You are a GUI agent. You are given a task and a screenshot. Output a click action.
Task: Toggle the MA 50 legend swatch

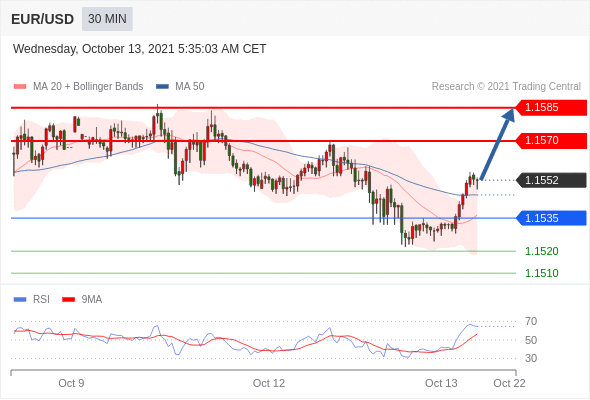(162, 87)
